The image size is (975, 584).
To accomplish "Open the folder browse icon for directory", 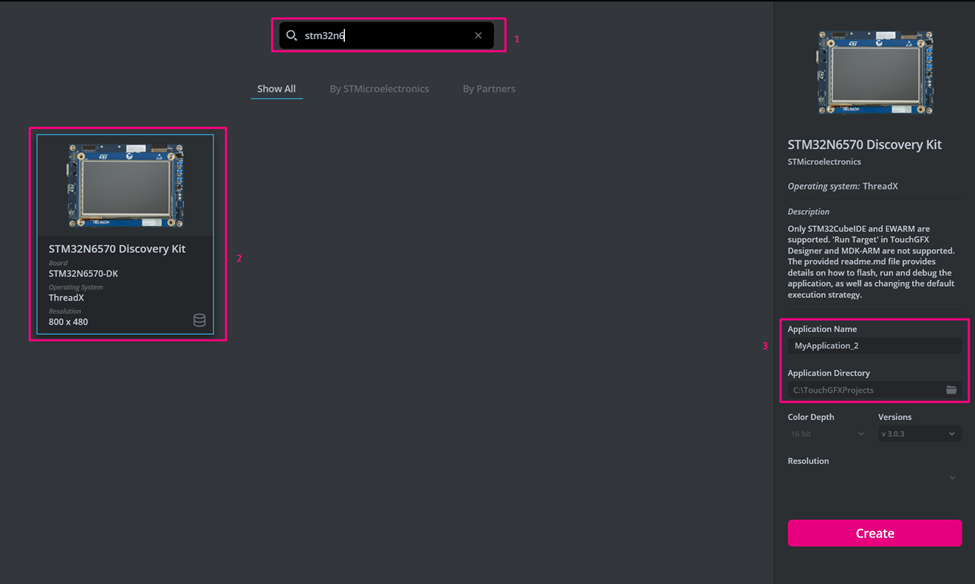I will (x=951, y=390).
